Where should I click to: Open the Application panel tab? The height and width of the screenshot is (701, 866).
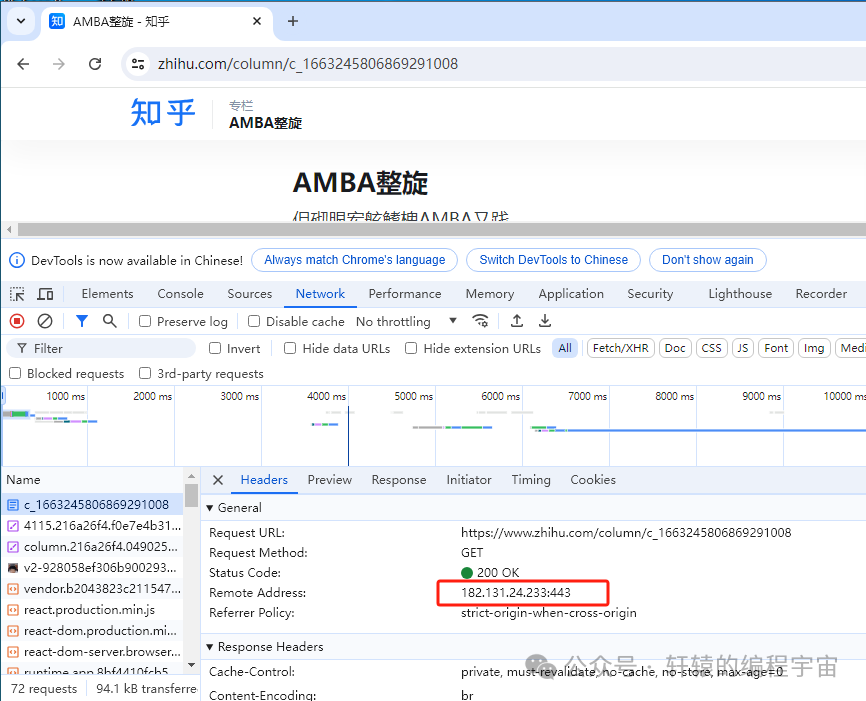571,294
